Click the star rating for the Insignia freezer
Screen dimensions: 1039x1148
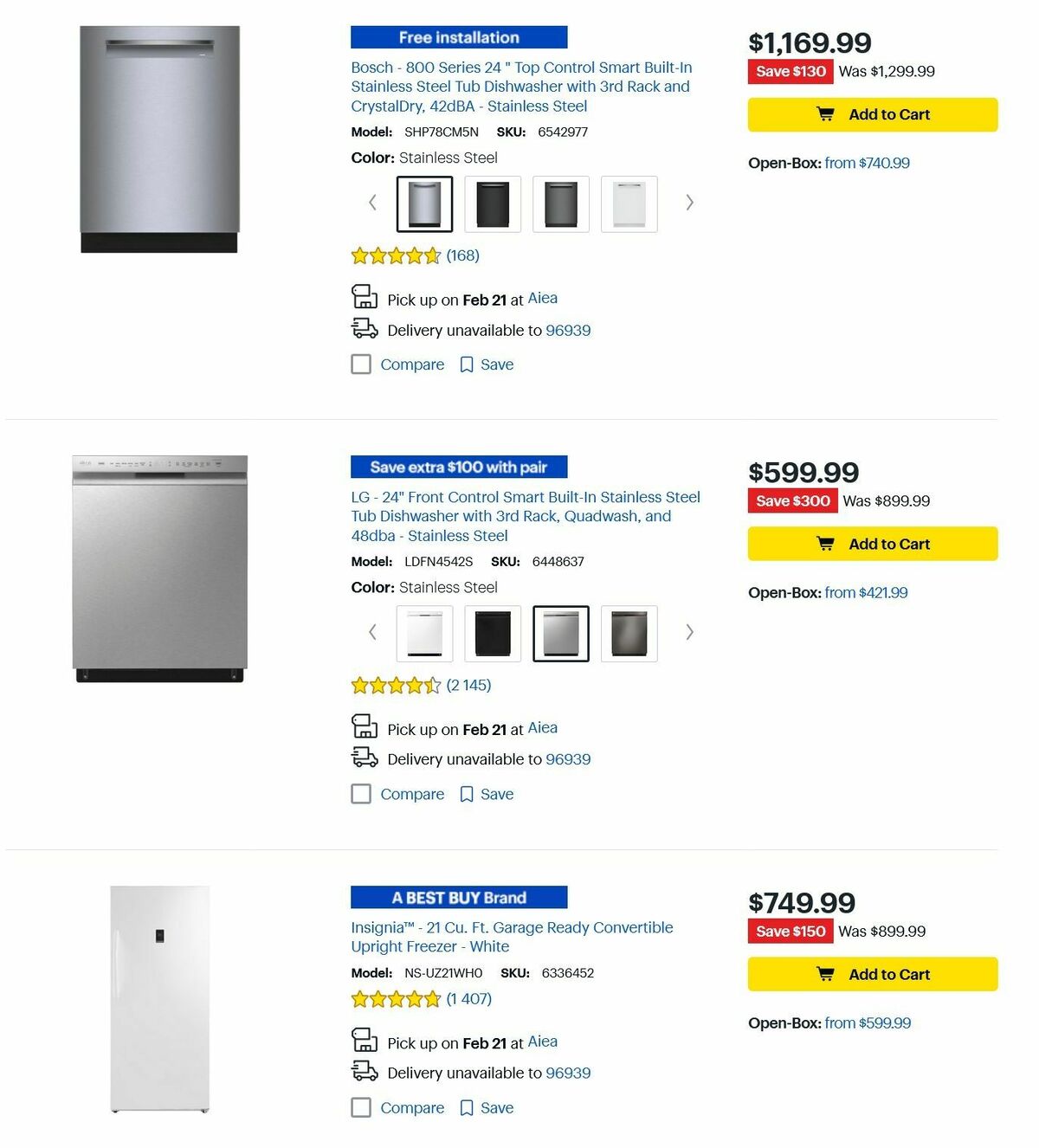pos(396,999)
